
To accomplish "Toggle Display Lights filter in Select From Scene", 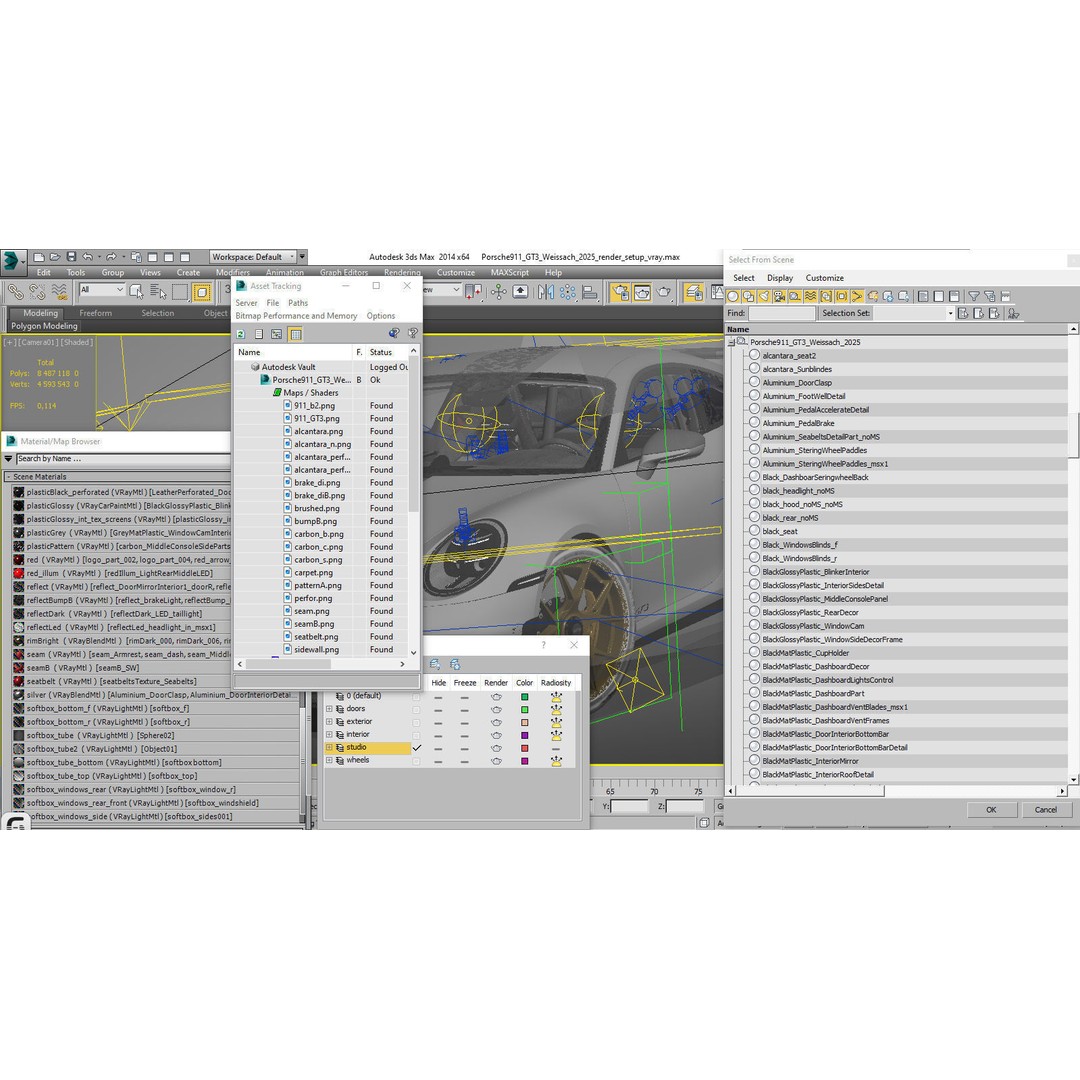I will pos(764,296).
